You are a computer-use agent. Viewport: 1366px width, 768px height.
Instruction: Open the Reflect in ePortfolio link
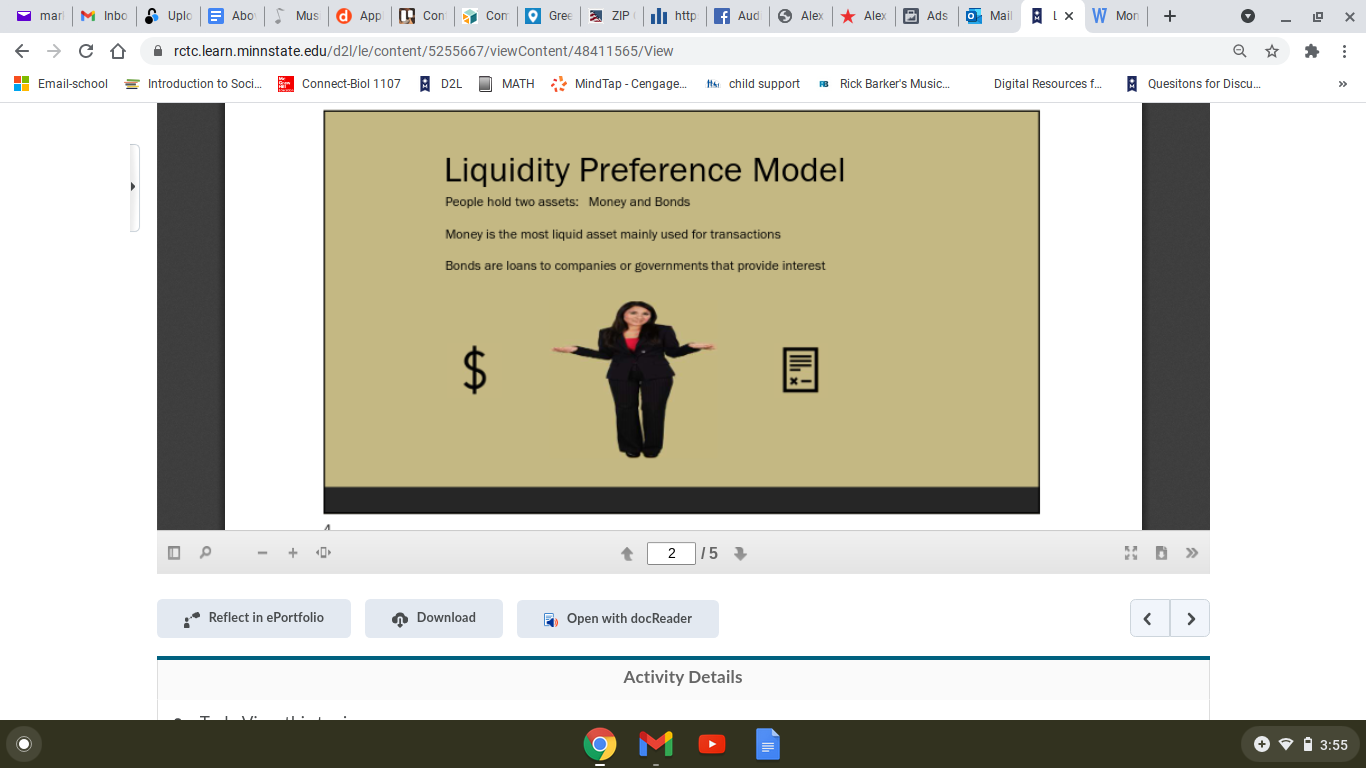[253, 618]
